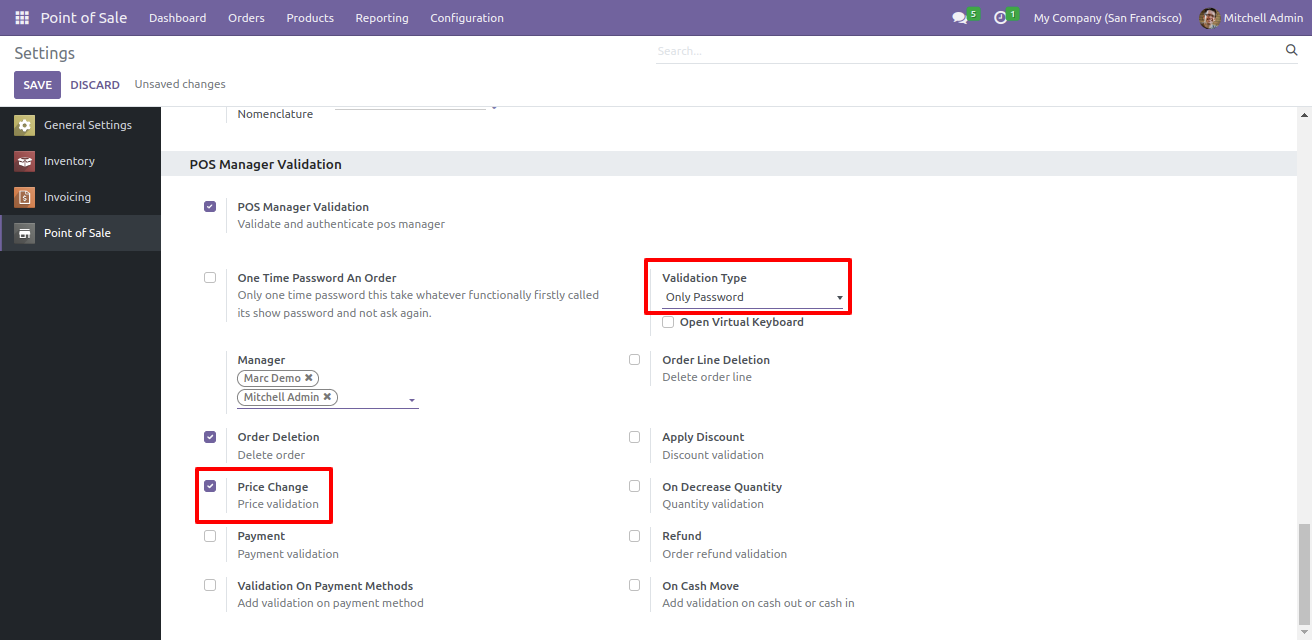Open the apps grid menu icon
Image resolution: width=1312 pixels, height=640 pixels.
click(x=22, y=18)
